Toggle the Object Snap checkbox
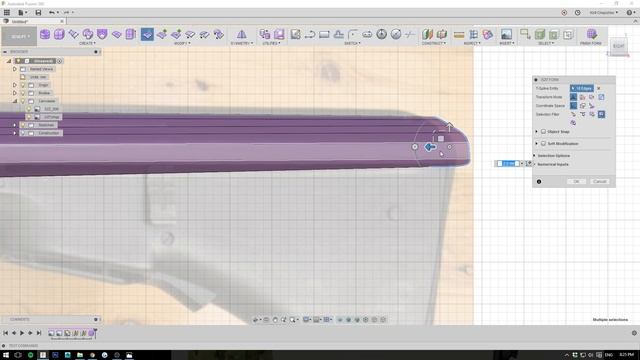Image resolution: width=640 pixels, height=360 pixels. click(543, 131)
